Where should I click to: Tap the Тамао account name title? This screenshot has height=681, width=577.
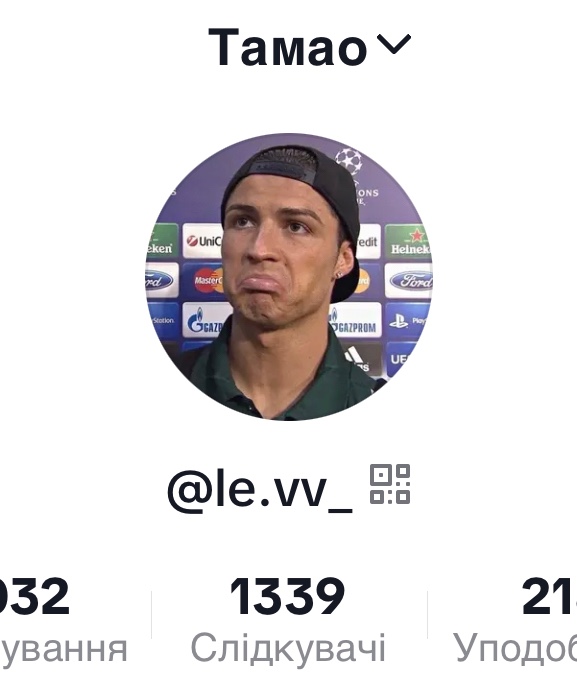288,47
